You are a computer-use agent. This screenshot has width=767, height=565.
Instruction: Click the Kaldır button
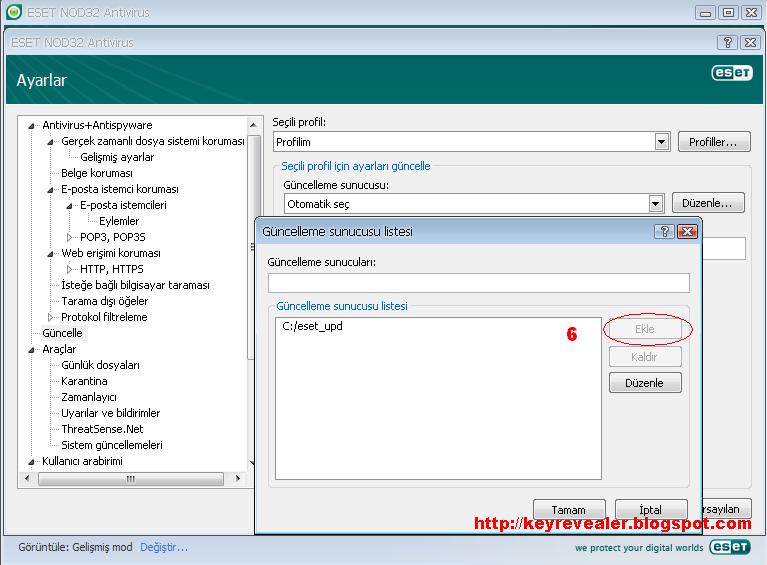click(645, 357)
